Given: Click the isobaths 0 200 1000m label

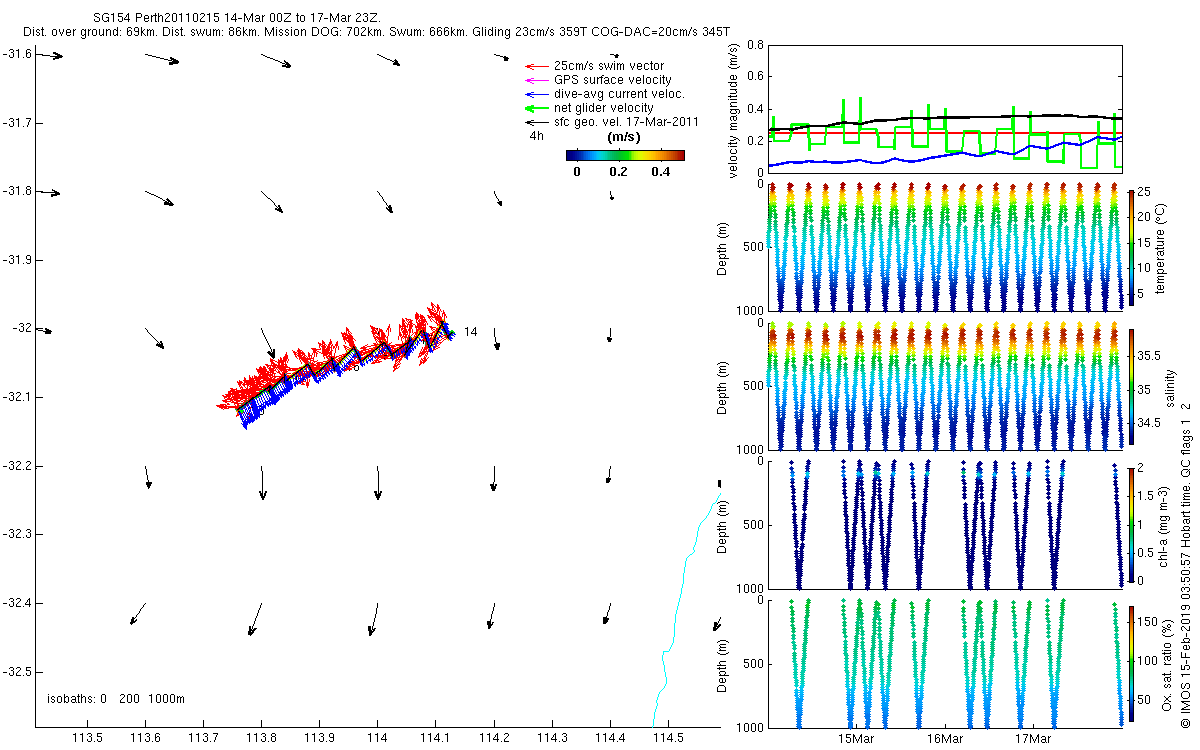Looking at the screenshot, I should coord(116,698).
